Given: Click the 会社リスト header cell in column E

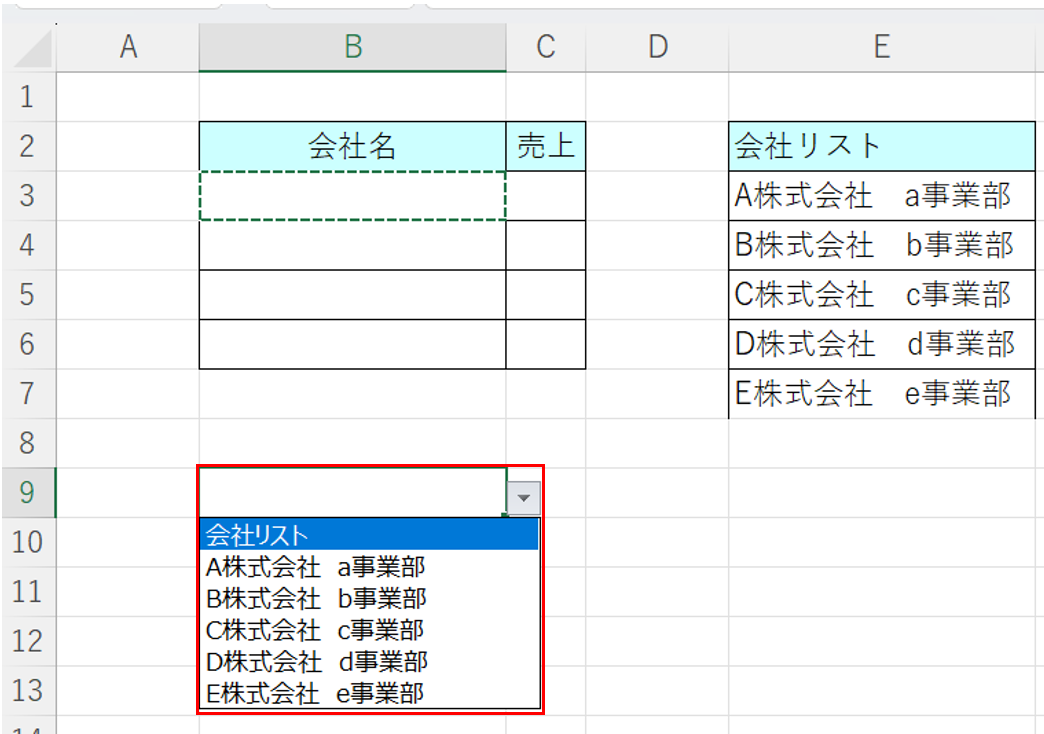Looking at the screenshot, I should pos(882,146).
